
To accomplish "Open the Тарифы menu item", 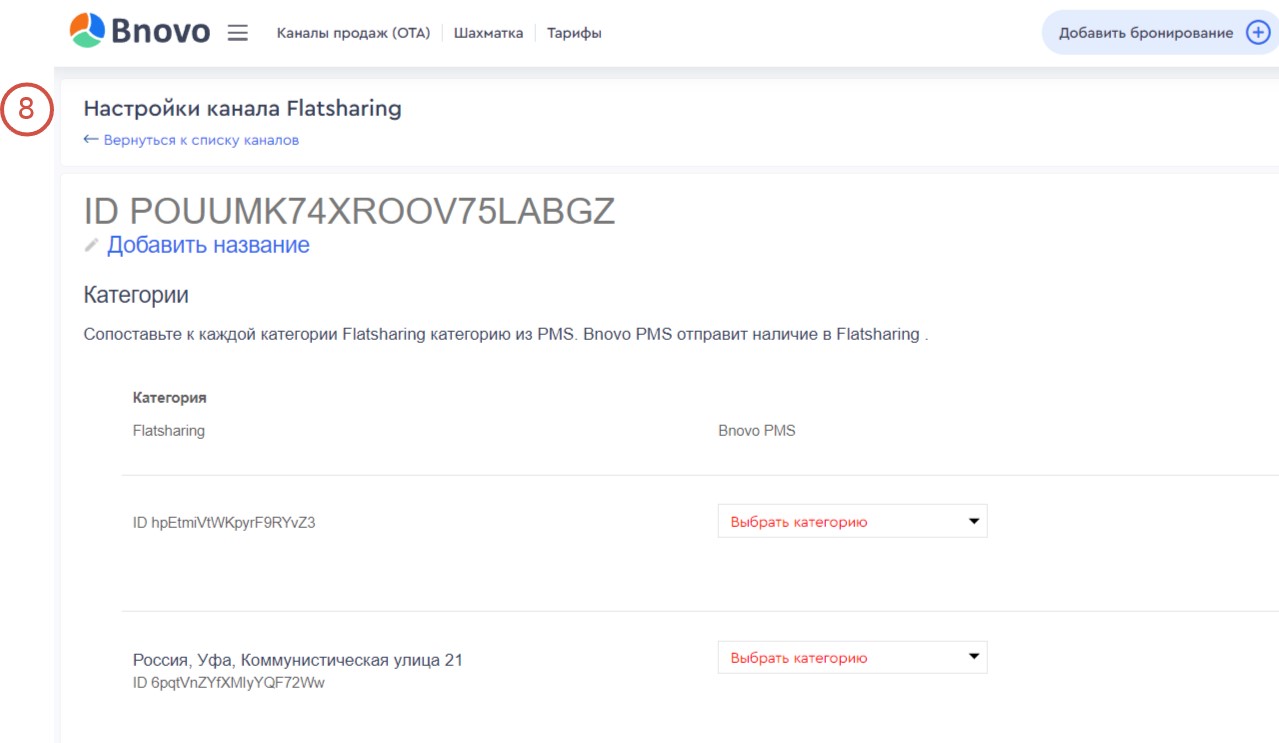I will point(574,33).
